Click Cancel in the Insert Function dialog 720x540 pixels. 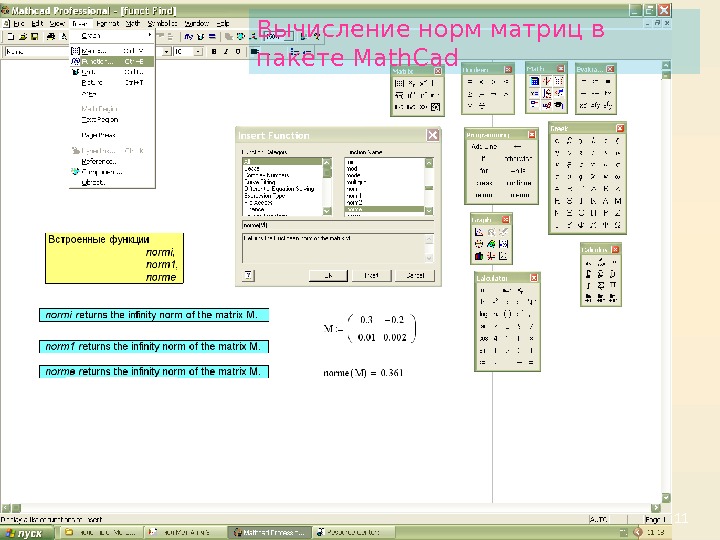415,275
